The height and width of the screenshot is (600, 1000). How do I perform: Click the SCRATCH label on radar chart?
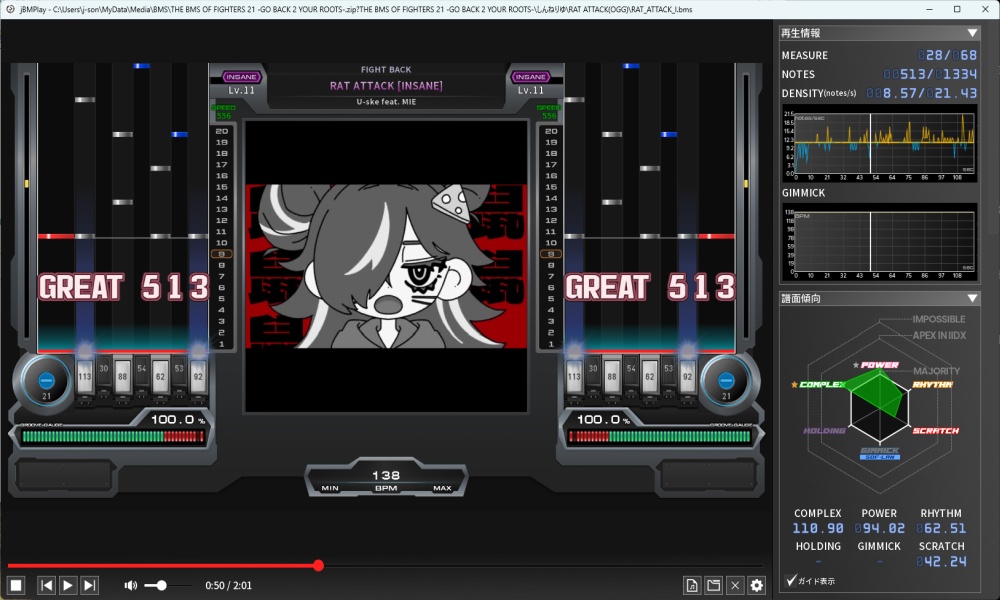(936, 431)
